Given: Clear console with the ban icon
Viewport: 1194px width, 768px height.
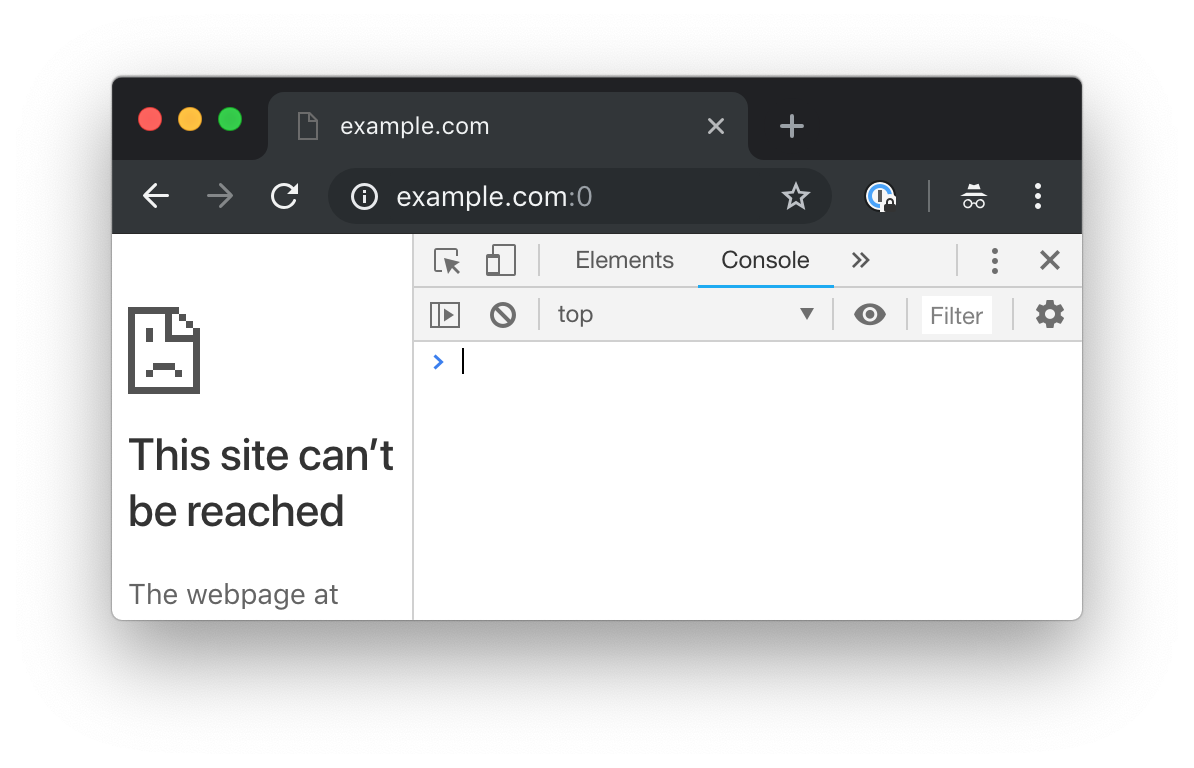Looking at the screenshot, I should (503, 314).
